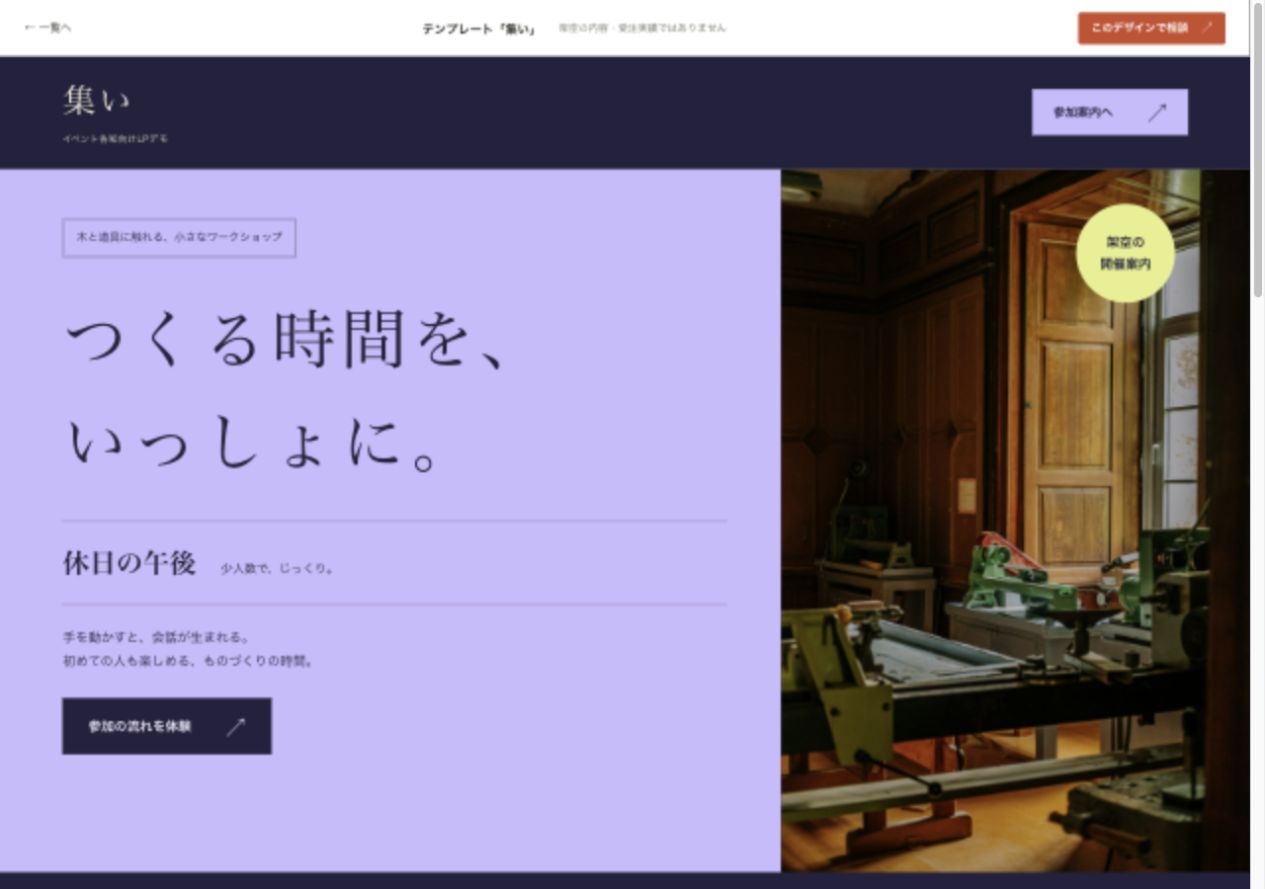Click the workshop machinery photo

[1015, 520]
